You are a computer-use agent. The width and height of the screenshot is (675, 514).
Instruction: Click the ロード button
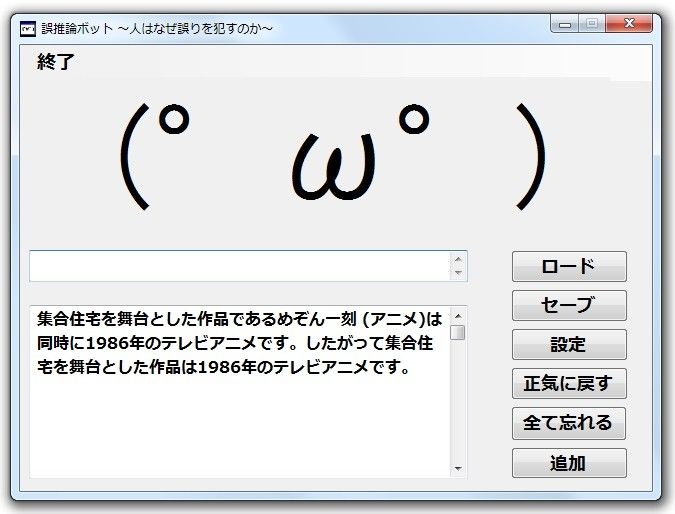[569, 266]
